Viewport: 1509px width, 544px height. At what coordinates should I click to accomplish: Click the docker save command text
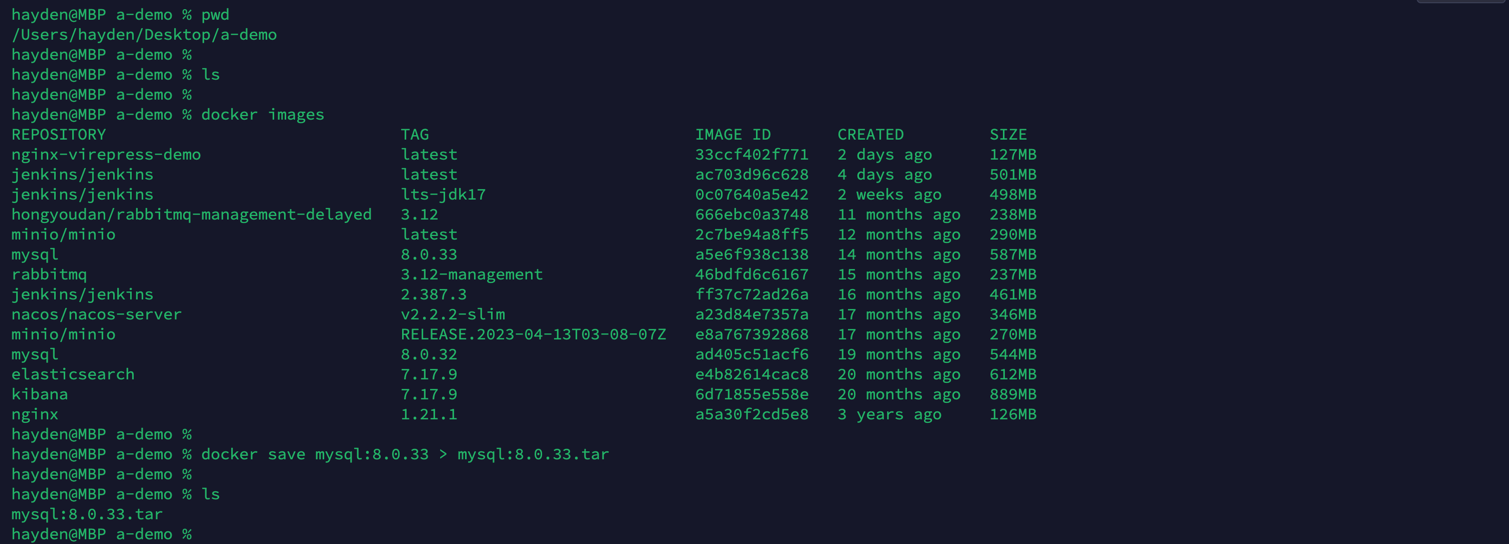pos(405,454)
